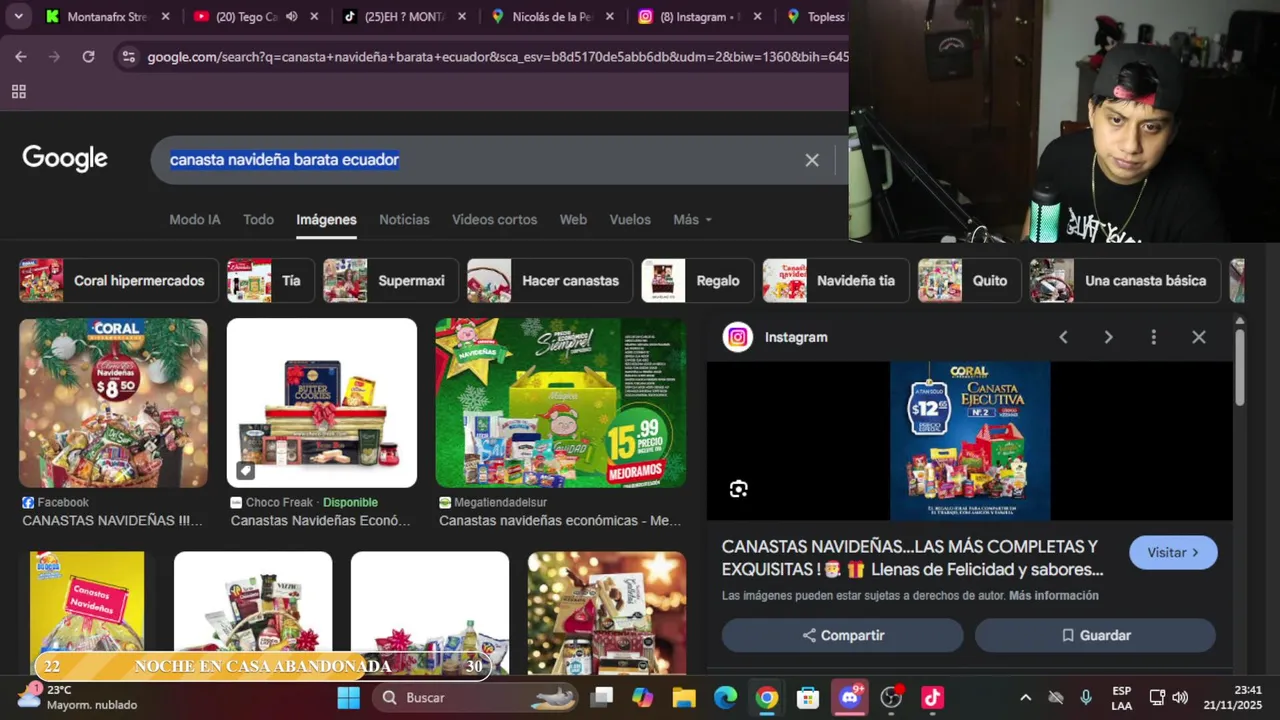Image resolution: width=1280 pixels, height=720 pixels.
Task: Open the Windows Start menu
Action: (348, 697)
